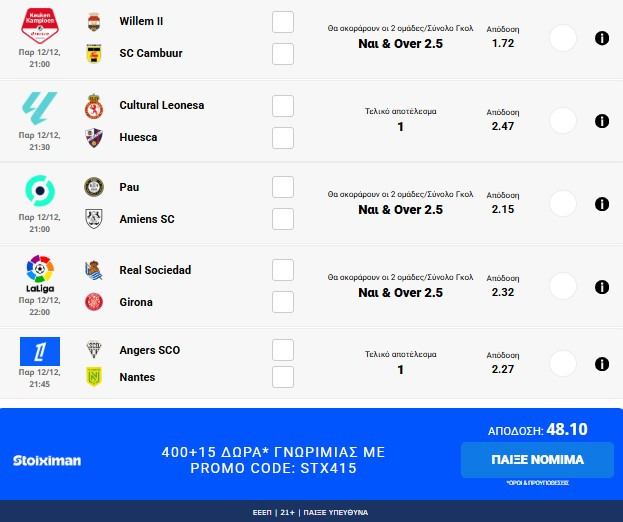Check the box next to Huesca
623x522 pixels.
pyautogui.click(x=283, y=137)
